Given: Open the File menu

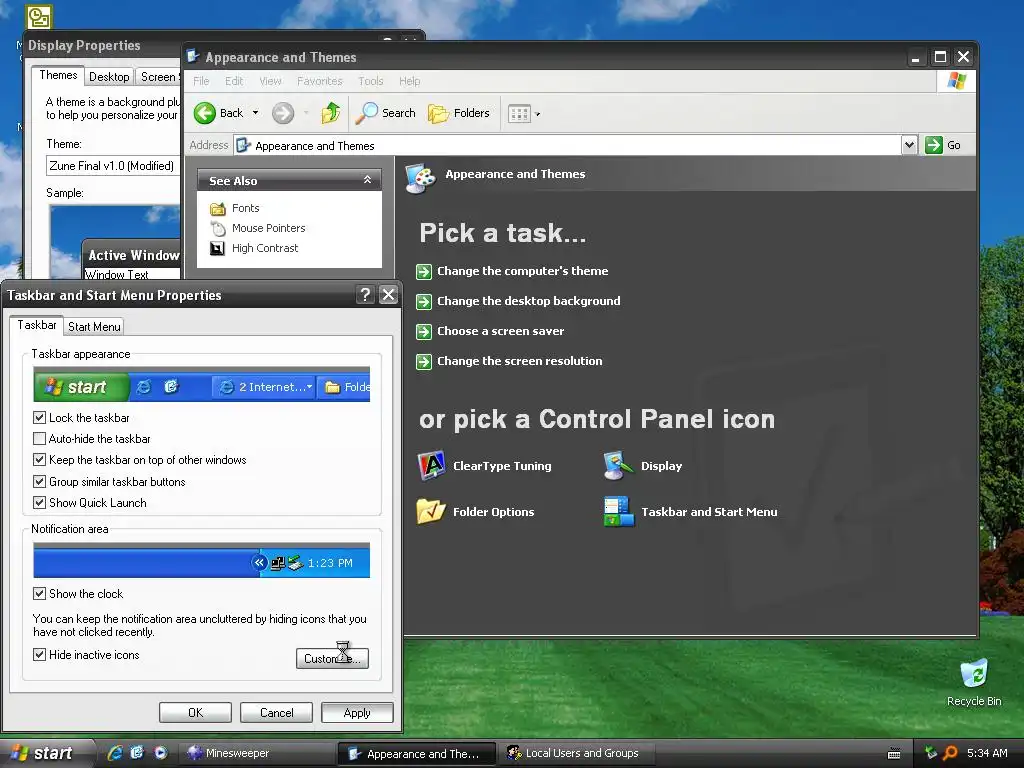Looking at the screenshot, I should [x=201, y=81].
